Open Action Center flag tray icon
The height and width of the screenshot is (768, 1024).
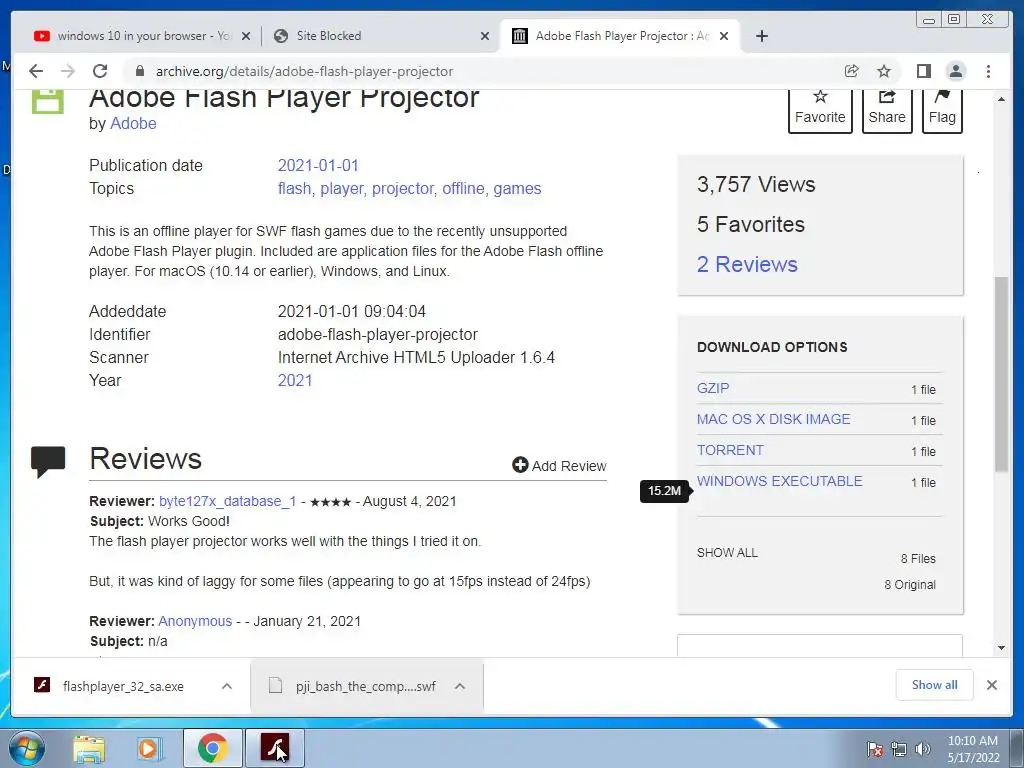tap(874, 749)
